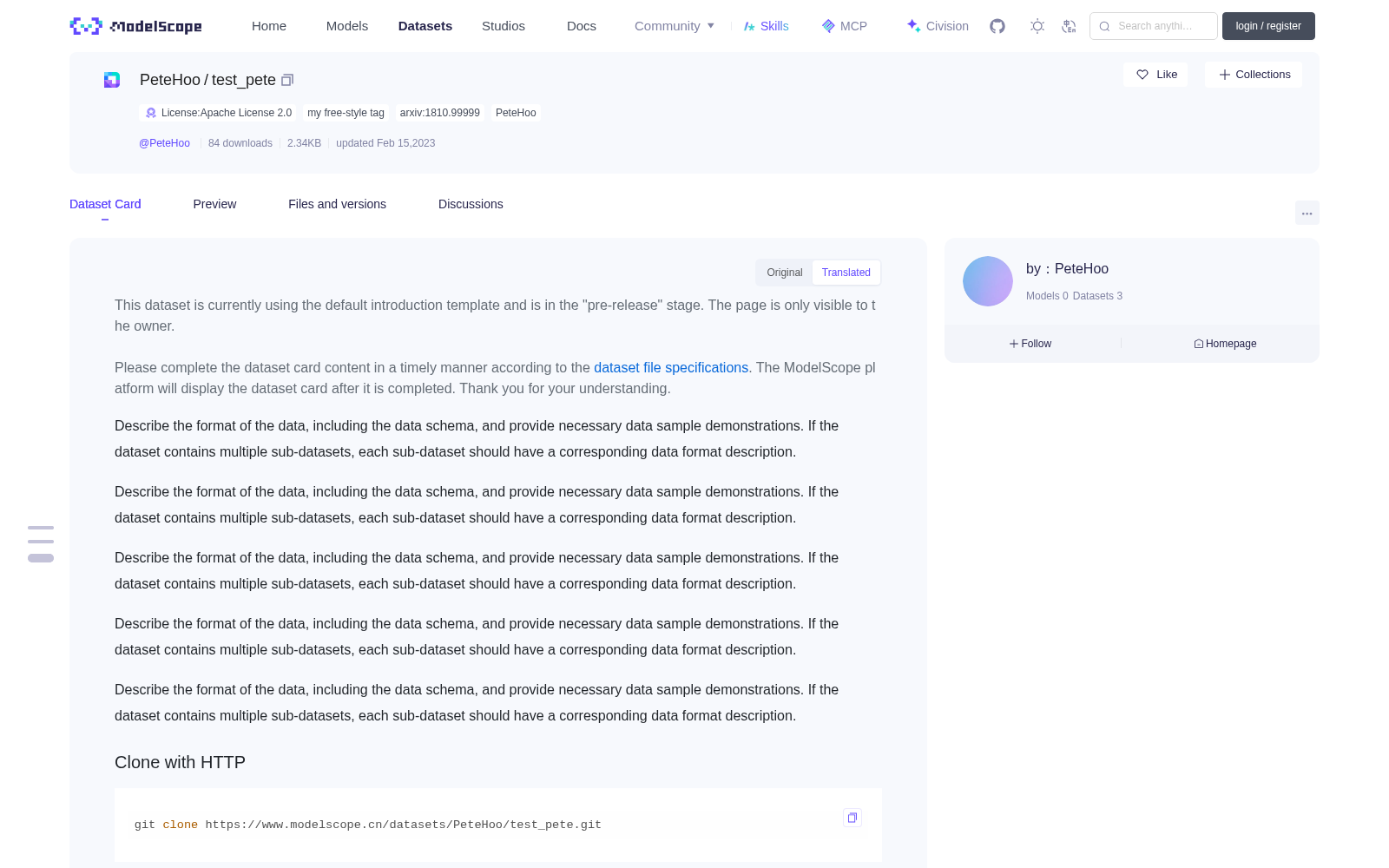Open MCP from the top navigation

(x=845, y=26)
